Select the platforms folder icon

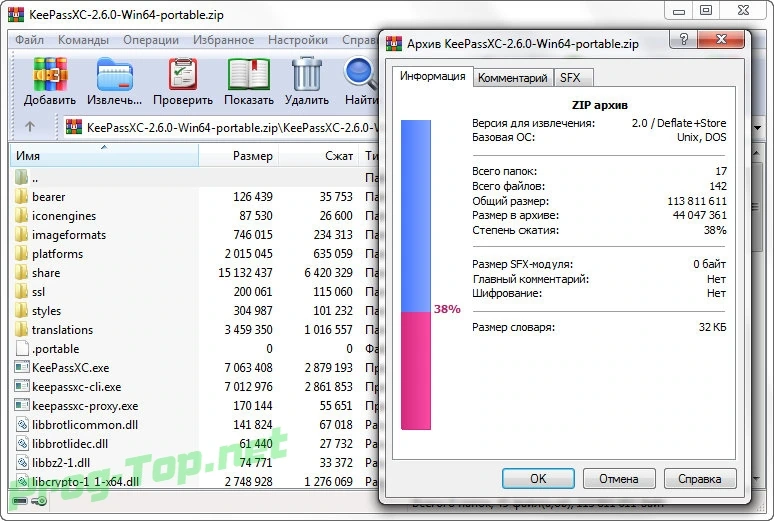pyautogui.click(x=21, y=253)
